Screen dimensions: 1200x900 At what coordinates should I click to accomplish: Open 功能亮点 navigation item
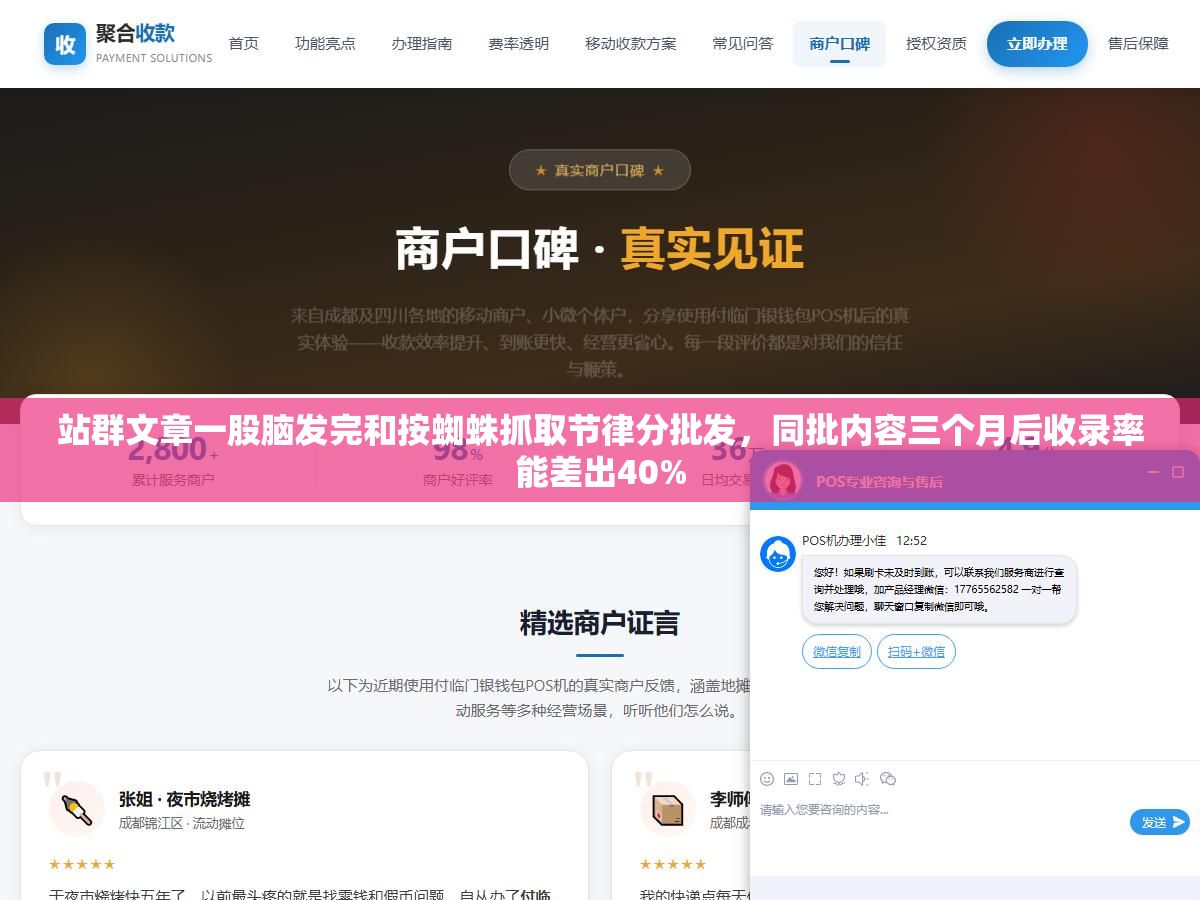click(x=325, y=44)
